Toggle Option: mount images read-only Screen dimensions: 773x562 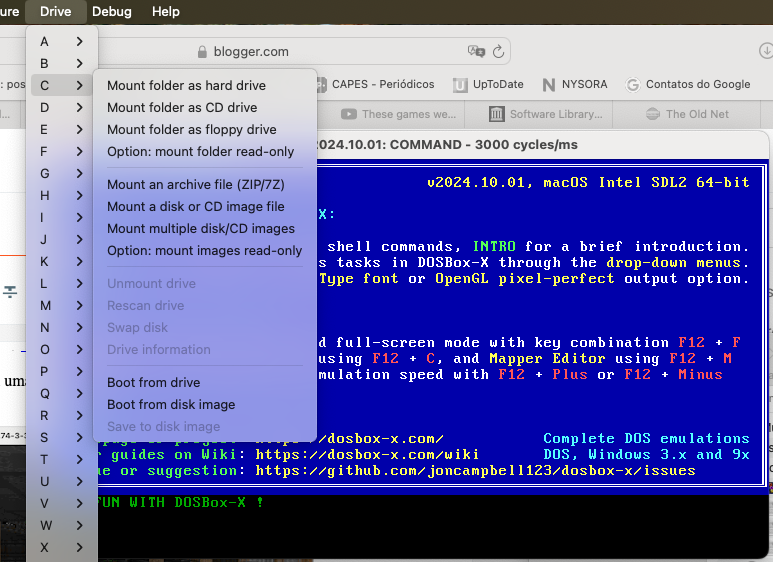tap(204, 251)
